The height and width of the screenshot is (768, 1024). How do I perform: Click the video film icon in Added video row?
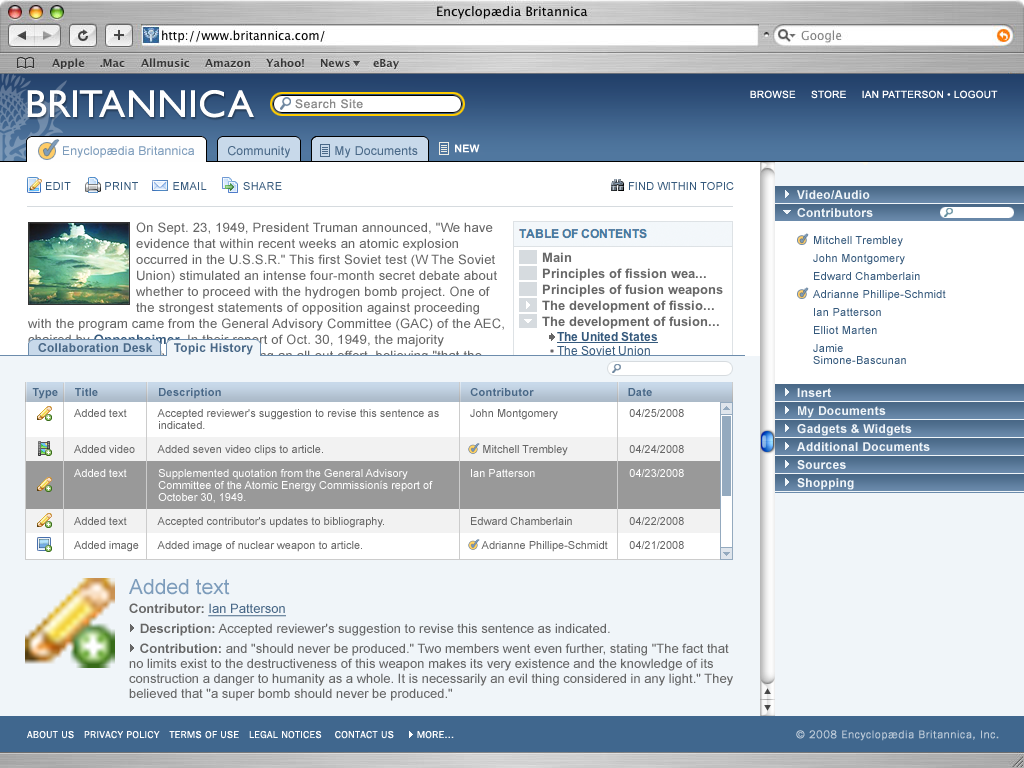(44, 449)
